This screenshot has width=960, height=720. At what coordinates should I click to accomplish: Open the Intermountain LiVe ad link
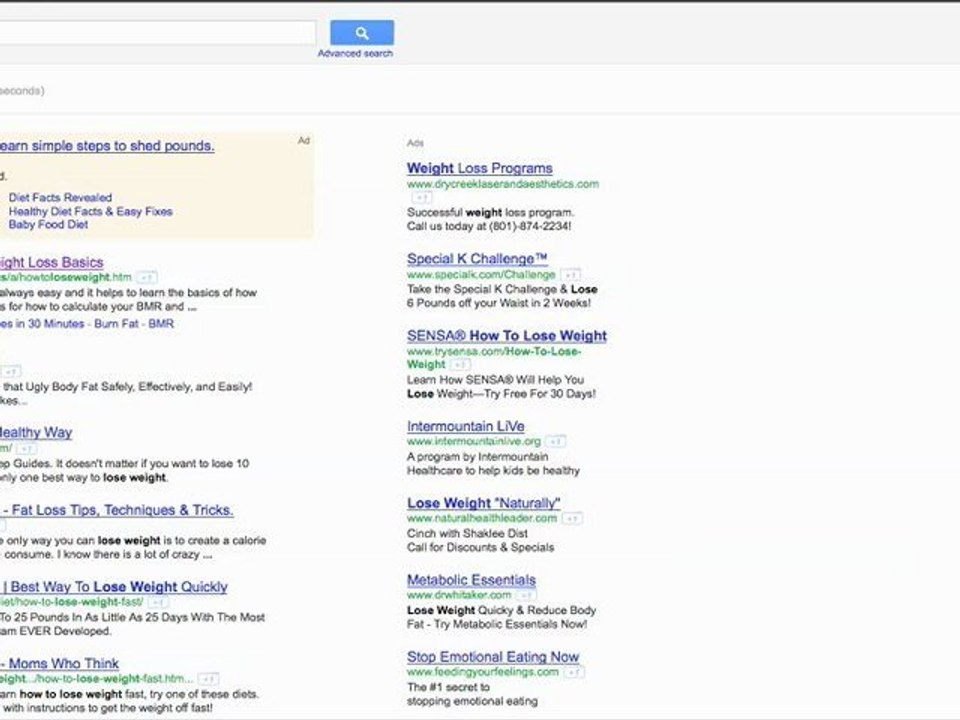[465, 426]
